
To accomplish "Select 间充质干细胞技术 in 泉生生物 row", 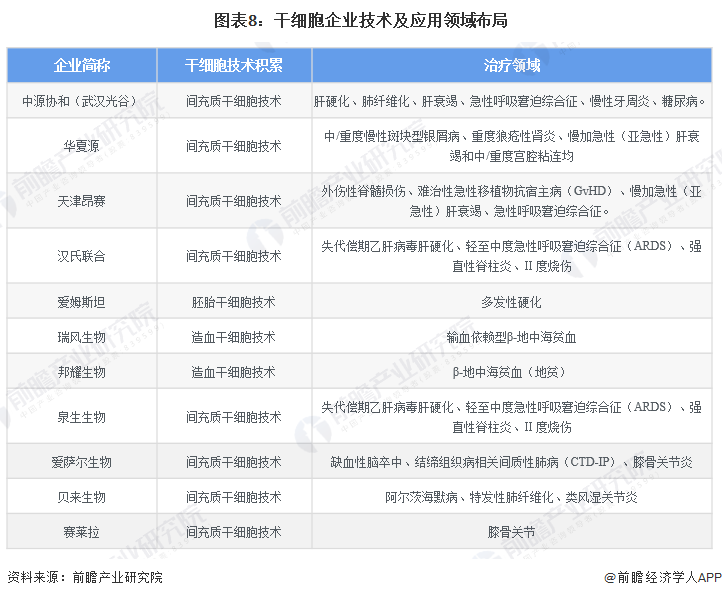I will coord(234,417).
